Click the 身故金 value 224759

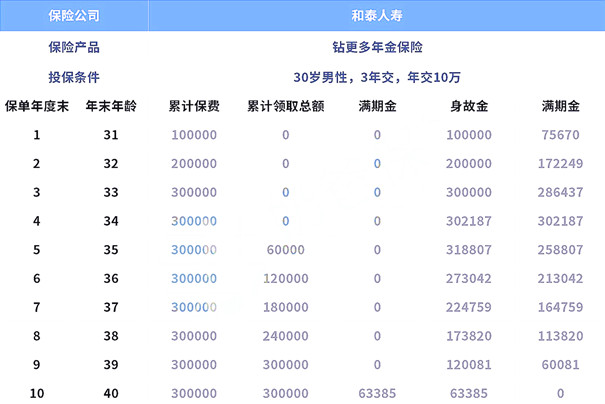click(469, 307)
